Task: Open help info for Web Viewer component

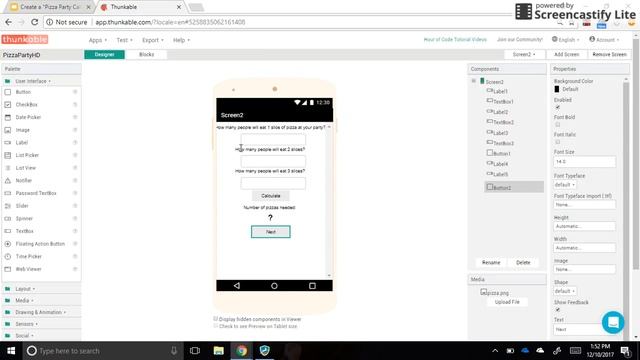Action: (x=75, y=269)
